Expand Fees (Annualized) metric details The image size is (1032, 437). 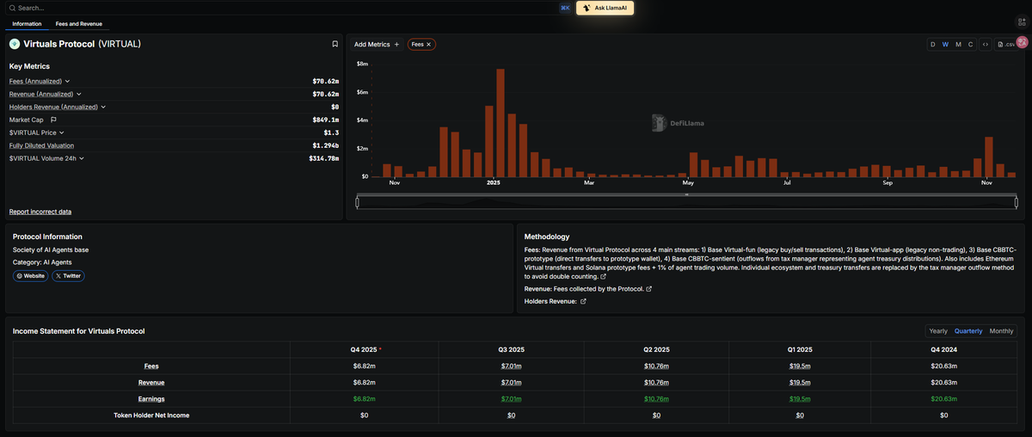pyautogui.click(x=67, y=81)
